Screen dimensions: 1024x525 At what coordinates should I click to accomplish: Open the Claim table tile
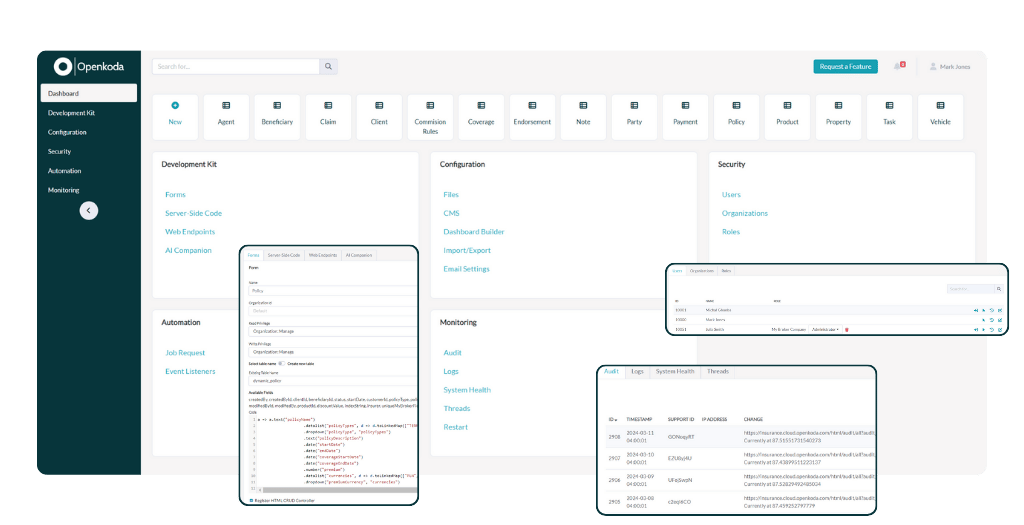point(328,116)
